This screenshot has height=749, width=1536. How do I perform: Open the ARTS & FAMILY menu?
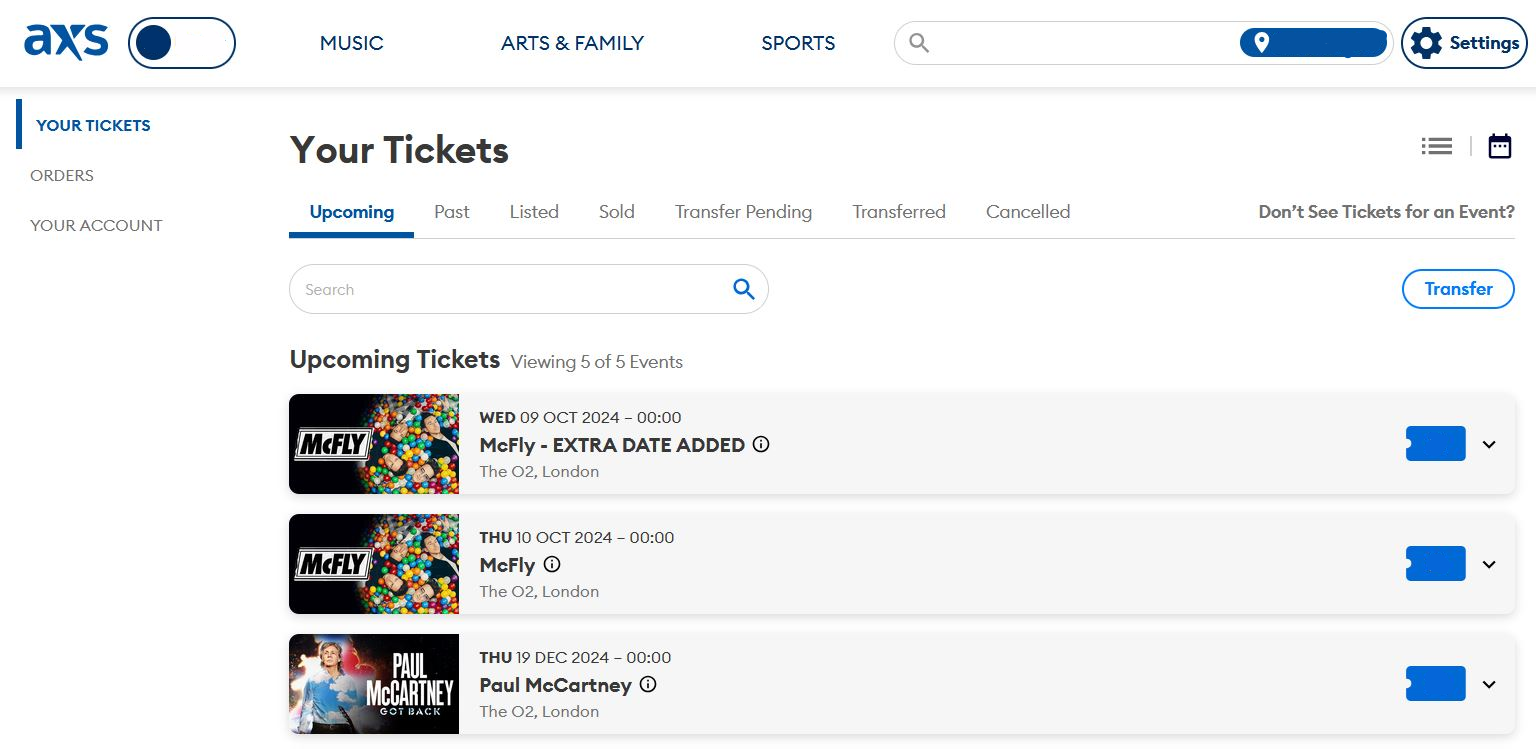click(x=572, y=43)
